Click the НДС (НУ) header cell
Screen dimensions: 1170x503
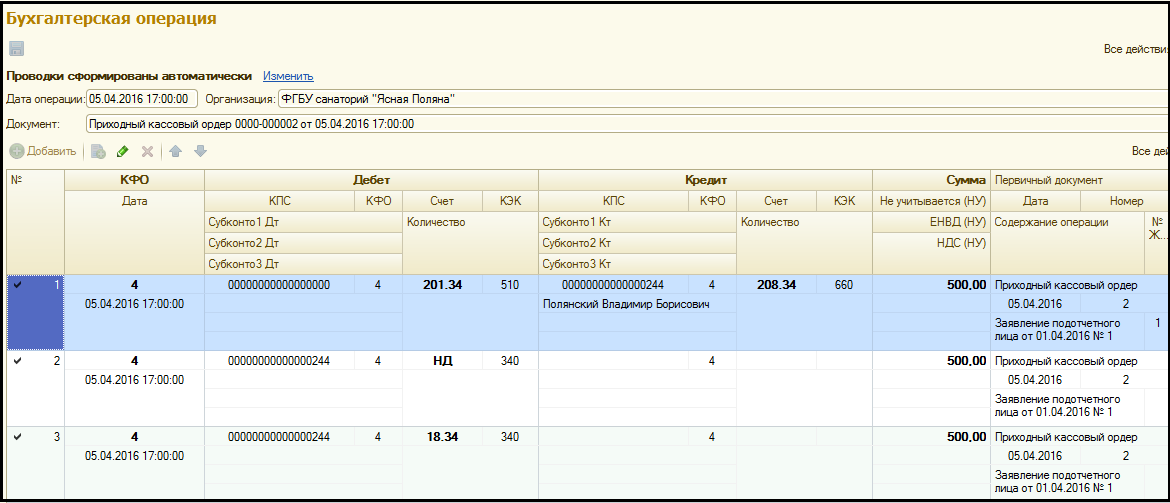(931, 243)
